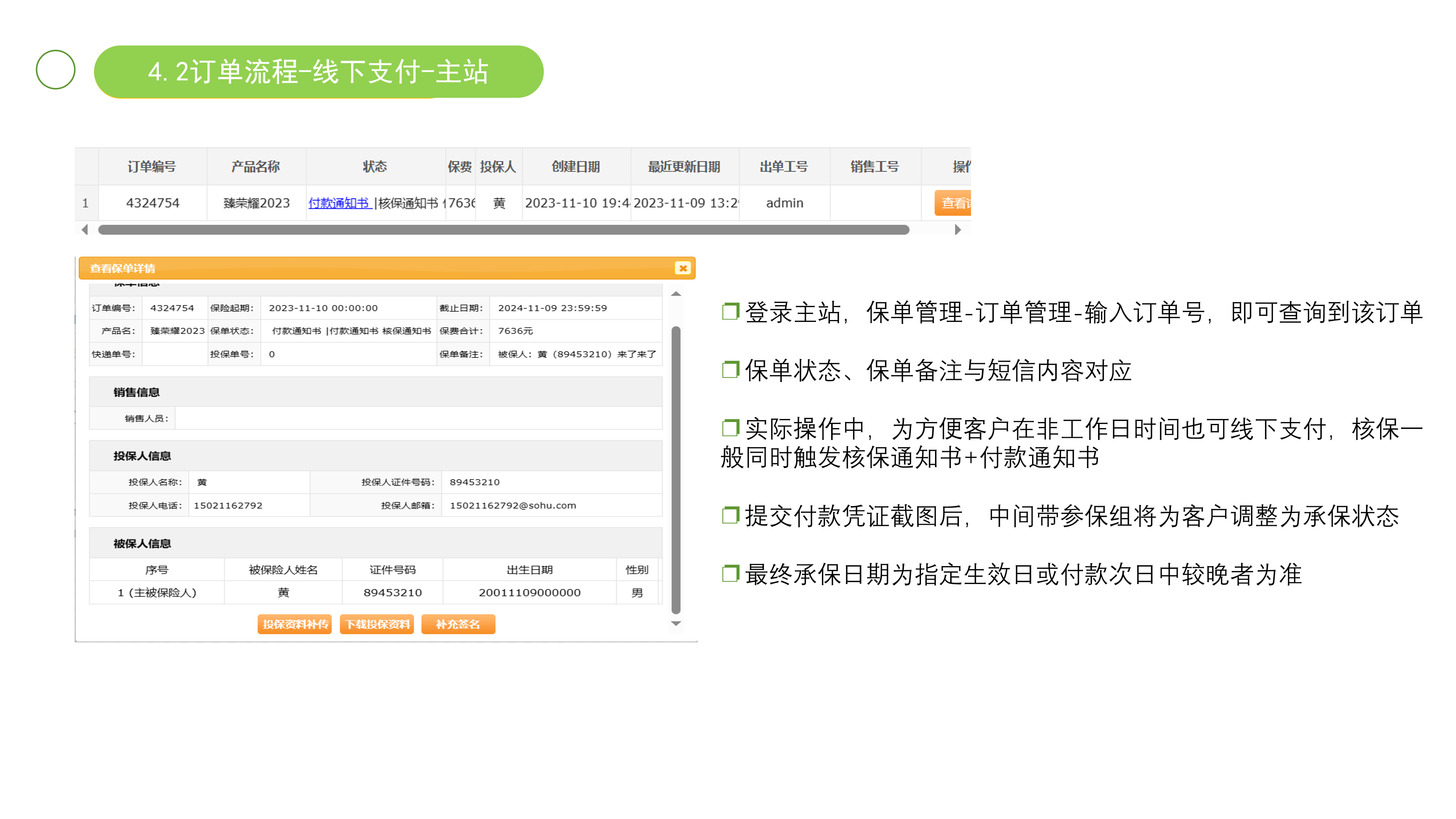Click the green circle beside slide title
Viewport: 1456px width, 819px height.
[x=55, y=70]
